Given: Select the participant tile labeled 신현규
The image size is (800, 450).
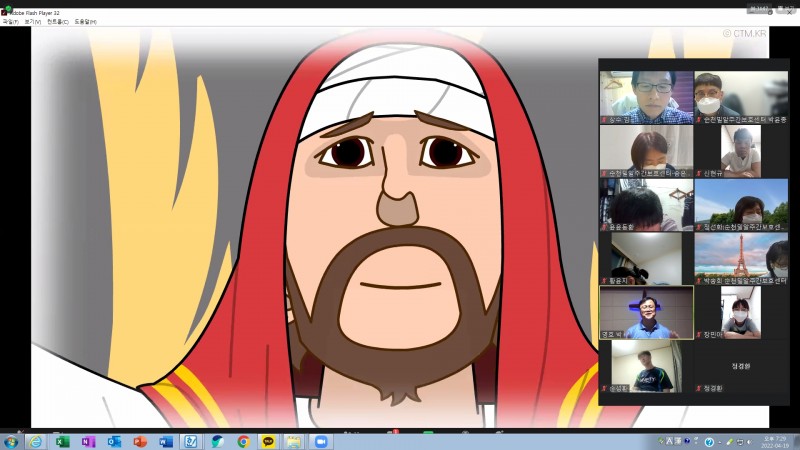Looking at the screenshot, I should (741, 151).
